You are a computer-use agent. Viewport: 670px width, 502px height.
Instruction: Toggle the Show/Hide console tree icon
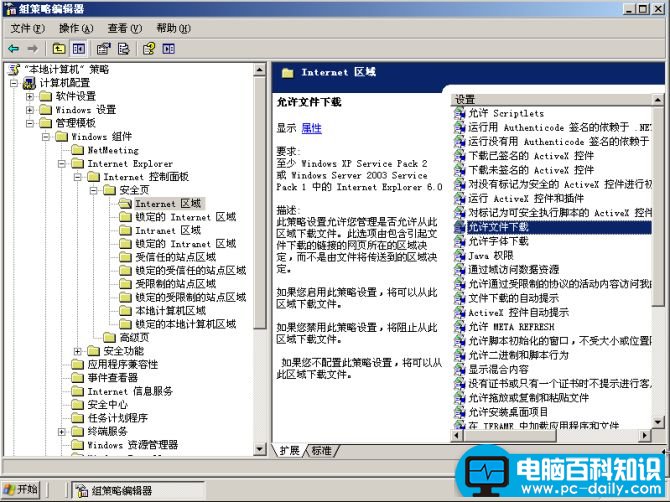(79, 49)
